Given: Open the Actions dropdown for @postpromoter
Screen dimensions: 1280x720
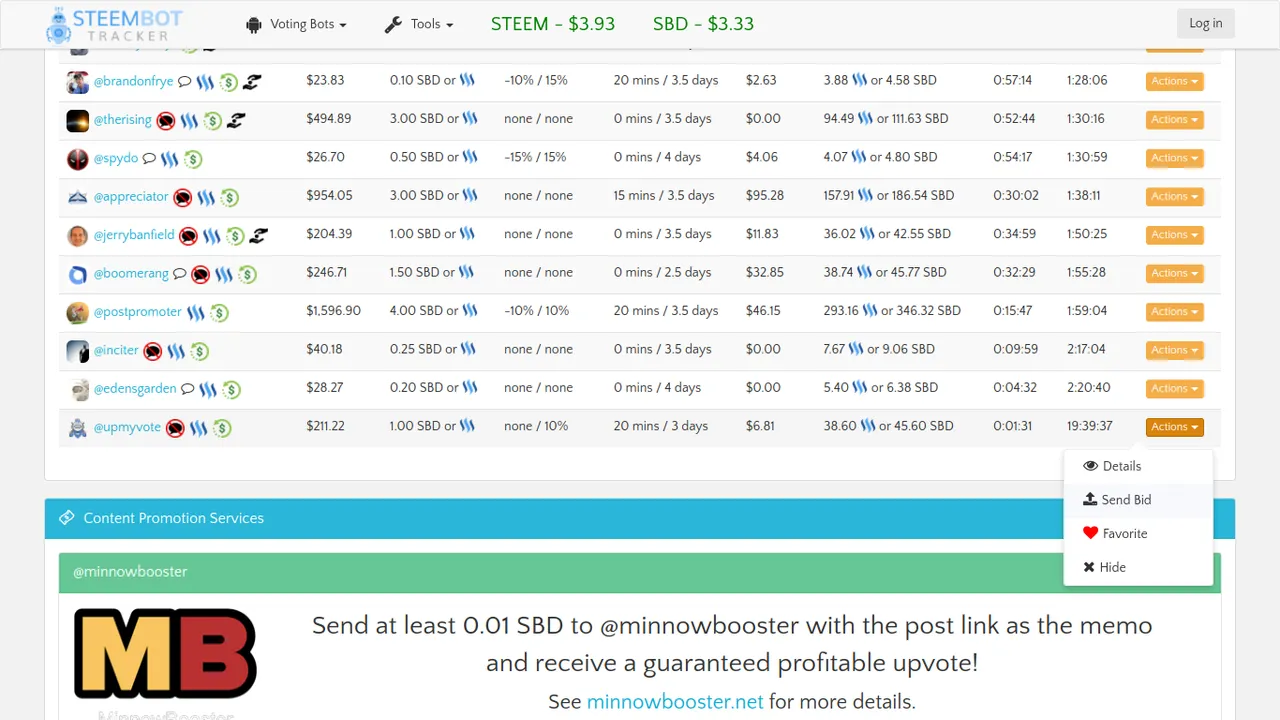Looking at the screenshot, I should coord(1174,312).
